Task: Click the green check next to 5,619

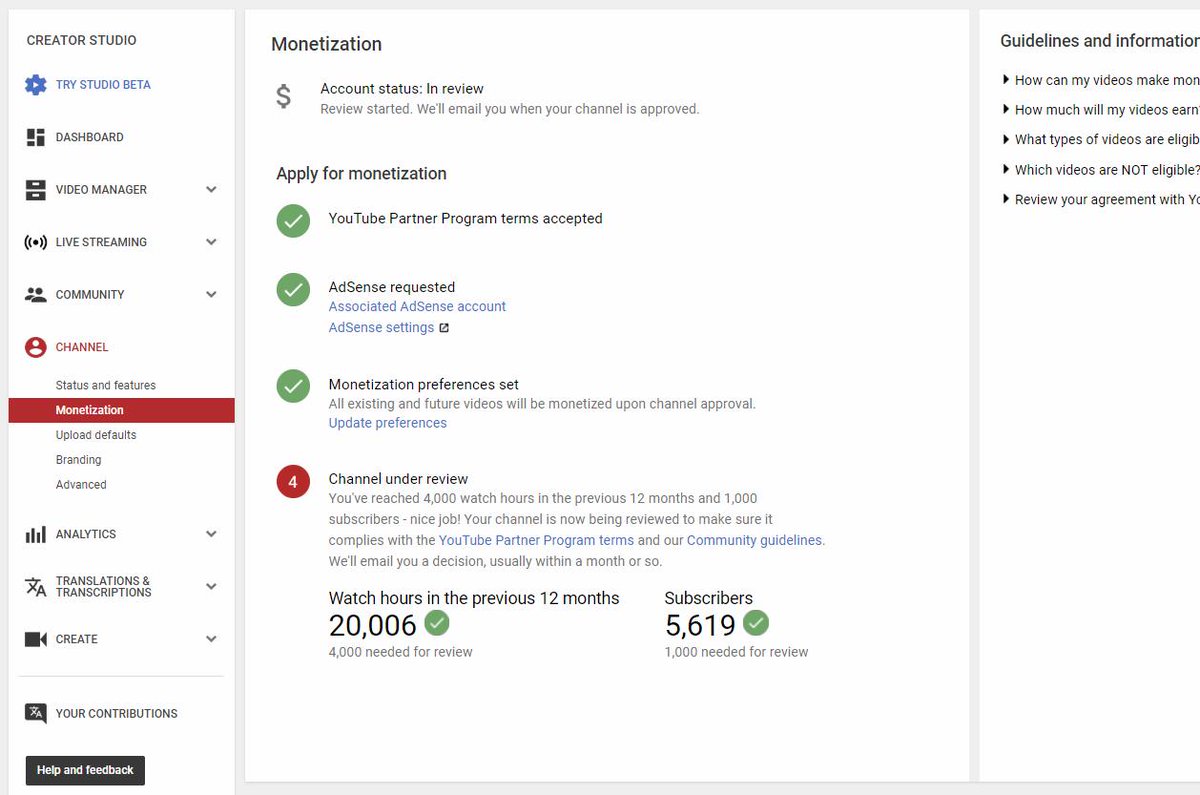Action: tap(756, 624)
